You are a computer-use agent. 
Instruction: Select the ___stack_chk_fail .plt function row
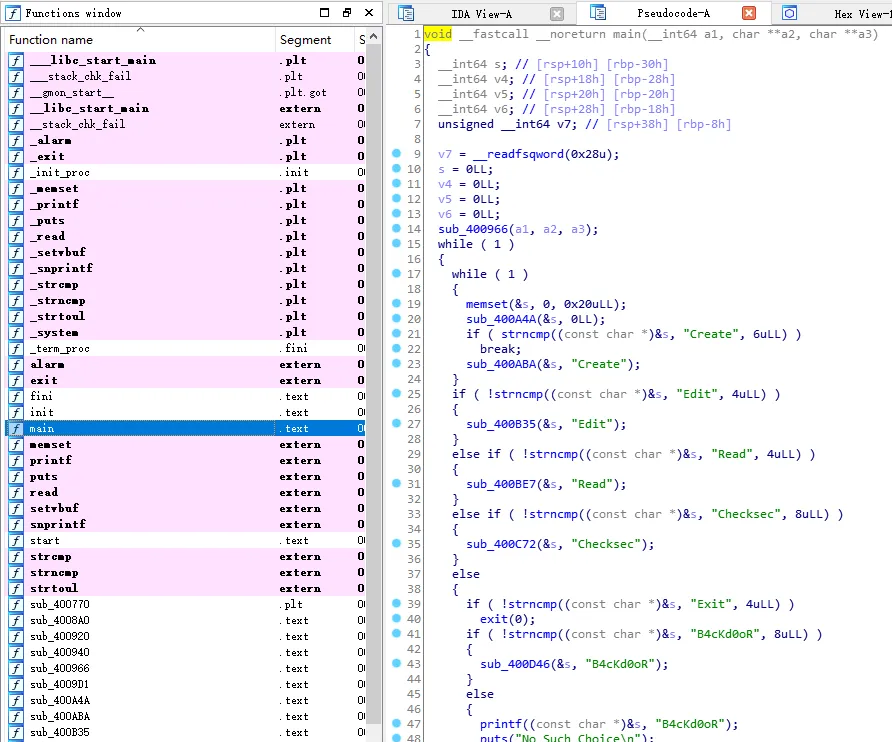185,76
